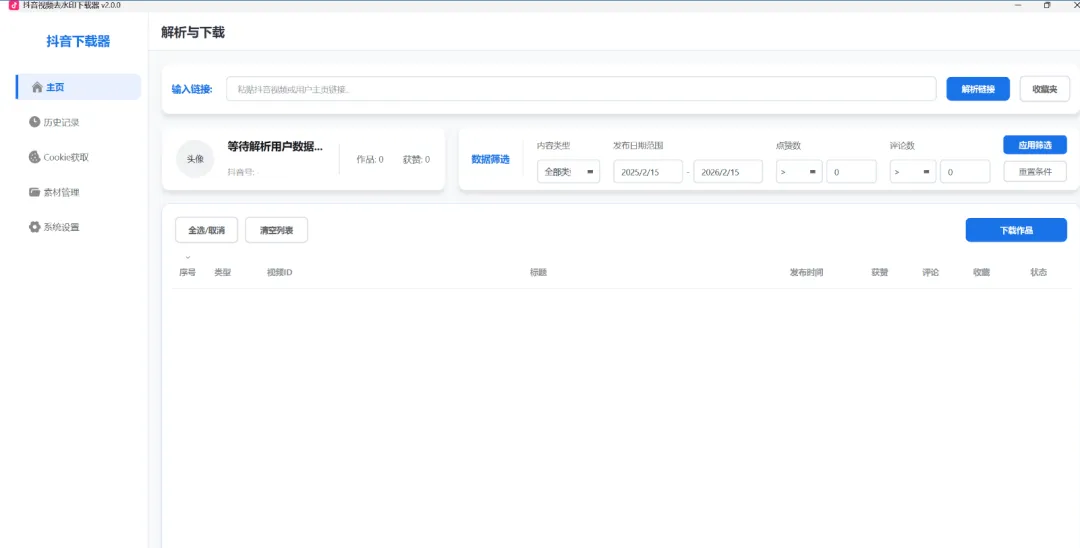Click the 评论 column header

coord(931,273)
